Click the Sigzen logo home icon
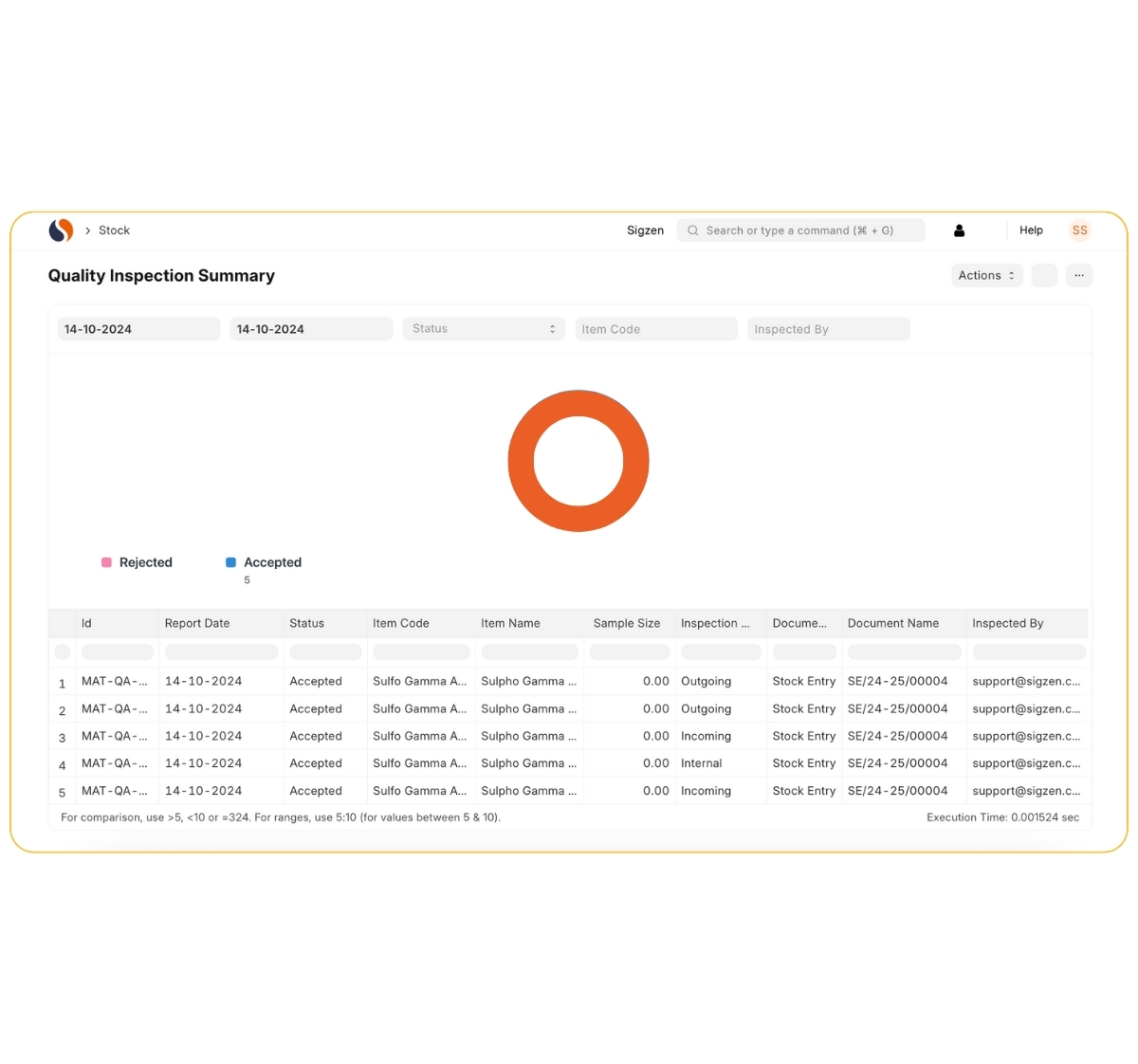This screenshot has height=1064, width=1138. point(61,230)
